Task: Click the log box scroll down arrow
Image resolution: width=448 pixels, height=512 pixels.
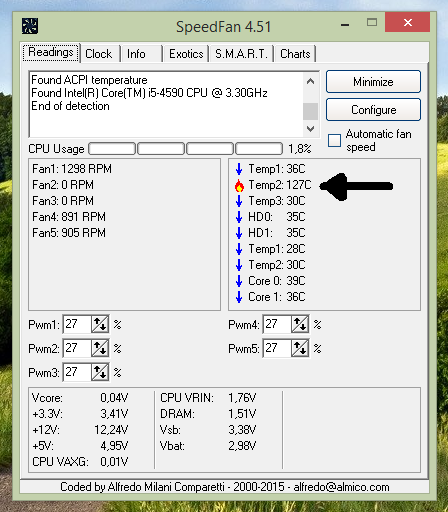Action: (x=310, y=129)
